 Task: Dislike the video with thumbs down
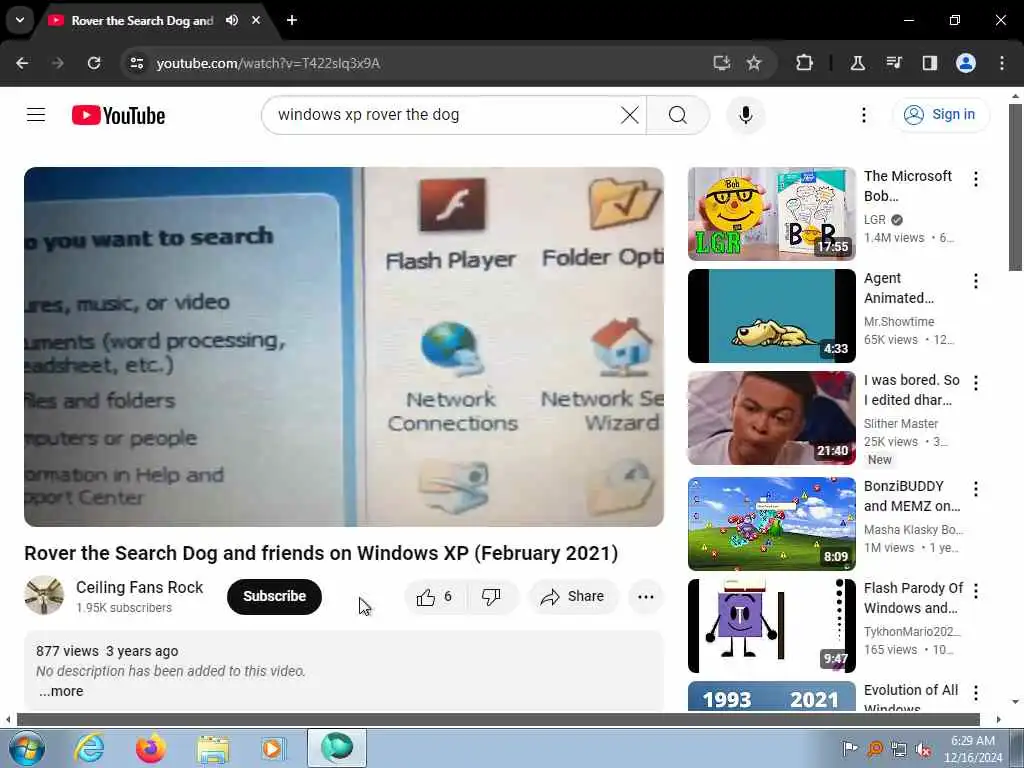point(492,596)
